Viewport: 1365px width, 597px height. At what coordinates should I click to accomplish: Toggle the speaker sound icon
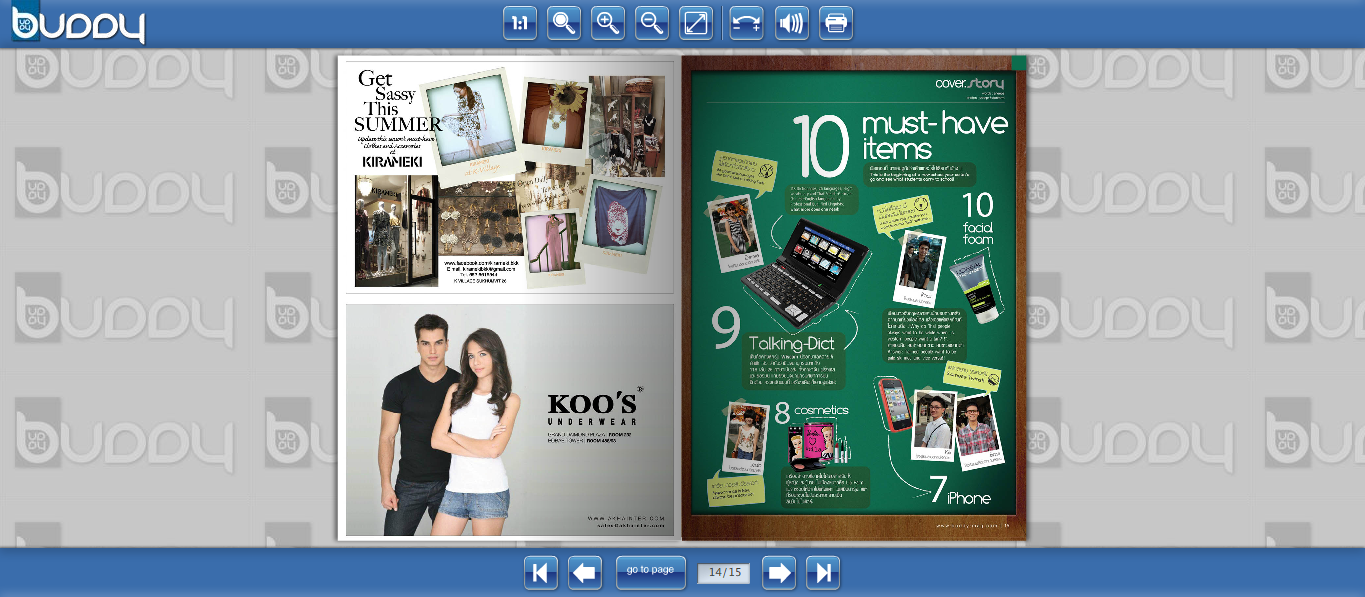point(792,23)
